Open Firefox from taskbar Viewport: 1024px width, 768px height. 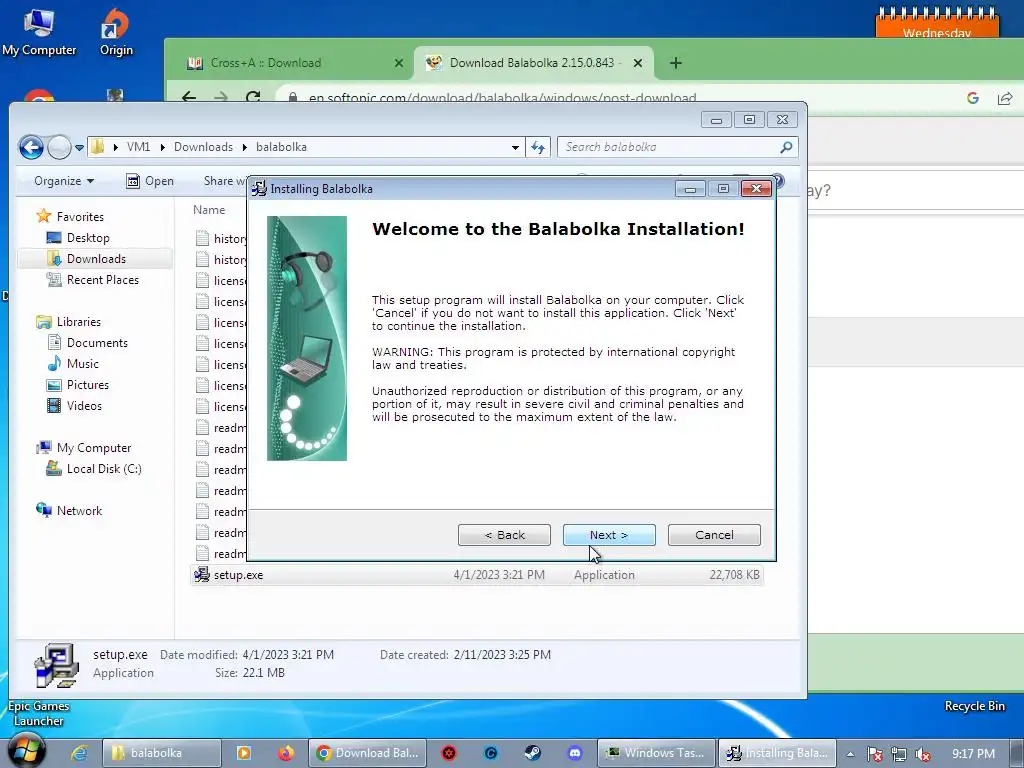285,753
